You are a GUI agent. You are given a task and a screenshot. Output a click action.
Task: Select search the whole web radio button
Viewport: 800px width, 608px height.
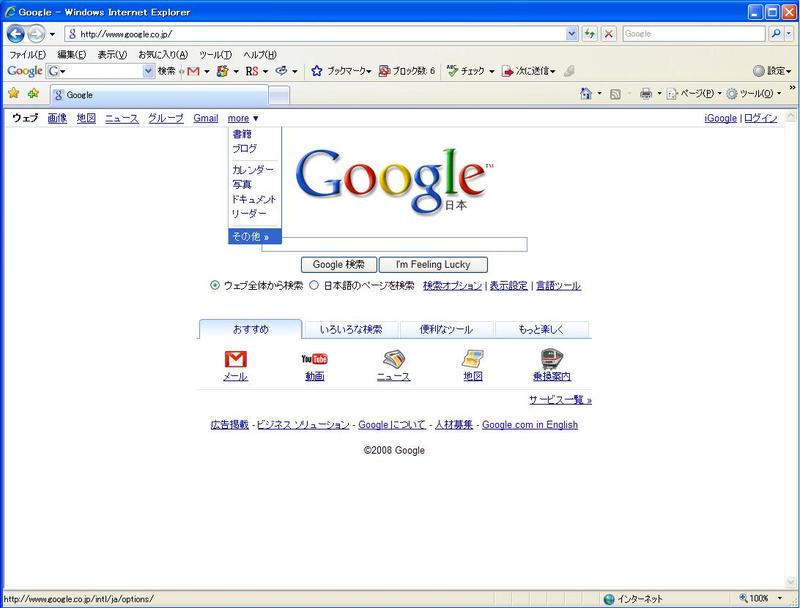[215, 285]
